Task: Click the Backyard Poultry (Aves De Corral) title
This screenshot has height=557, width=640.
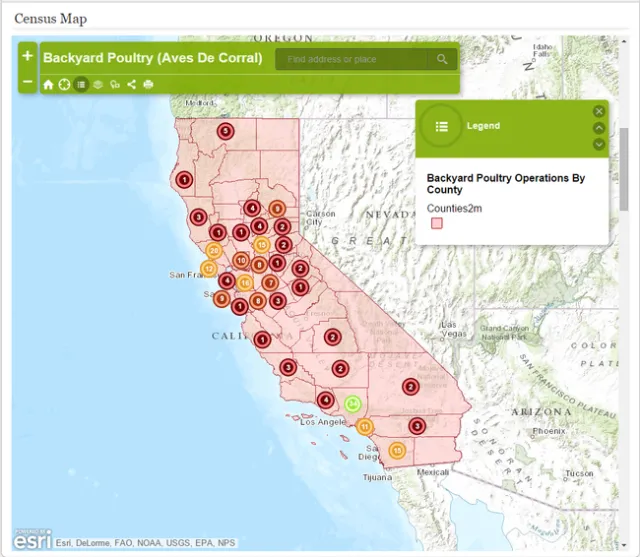Action: pyautogui.click(x=153, y=58)
